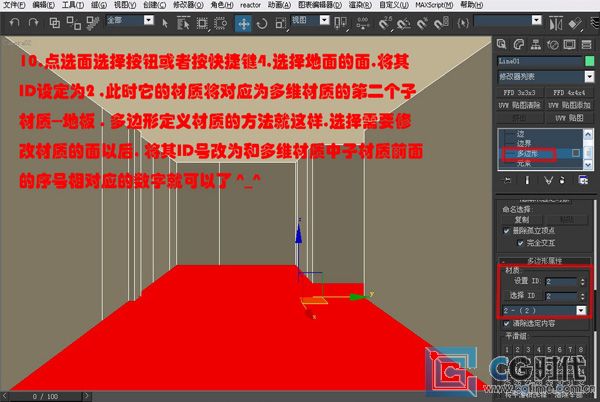Open the Hierarchy command panel tab
Screen dimensions: 600x402
pos(535,44)
